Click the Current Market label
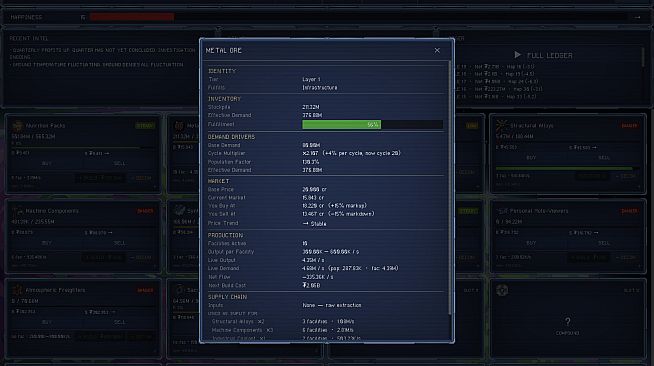Image resolution: width=654 pixels, height=366 pixels. click(x=226, y=198)
